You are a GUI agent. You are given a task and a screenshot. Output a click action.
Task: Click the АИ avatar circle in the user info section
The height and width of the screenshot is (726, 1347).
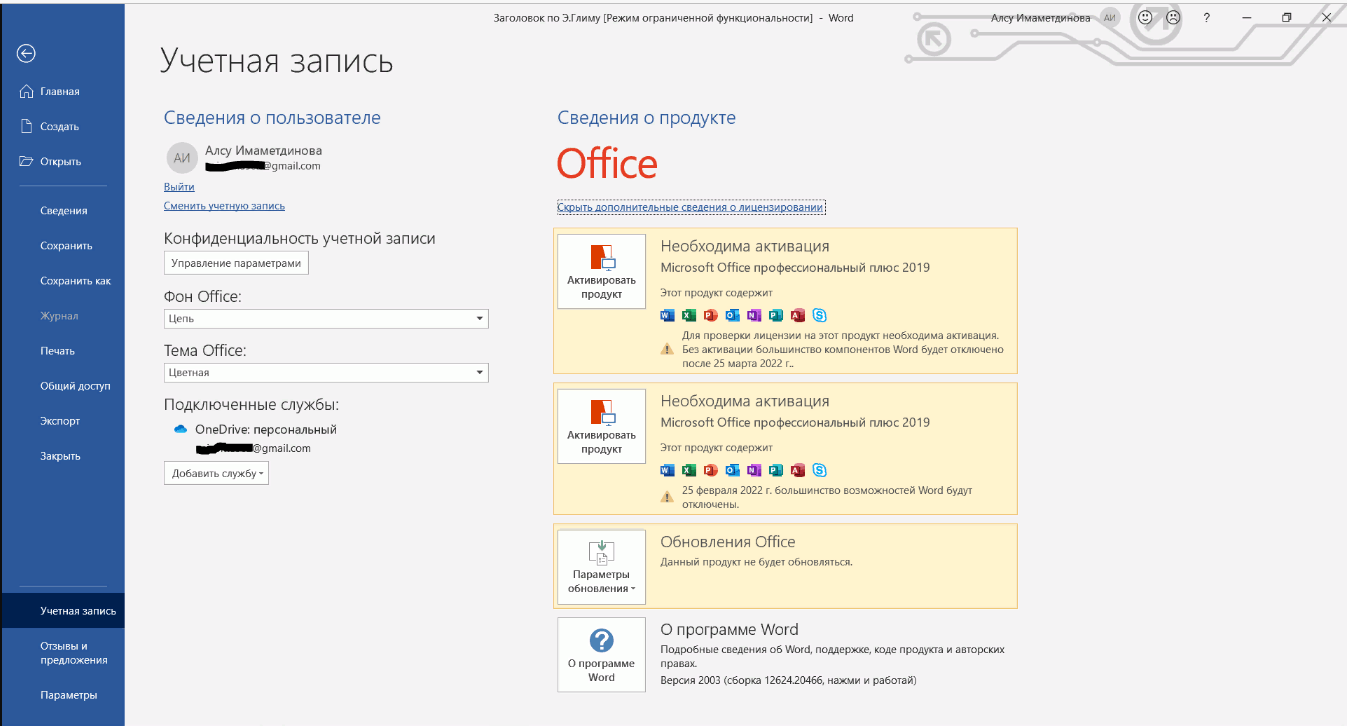[x=182, y=157]
